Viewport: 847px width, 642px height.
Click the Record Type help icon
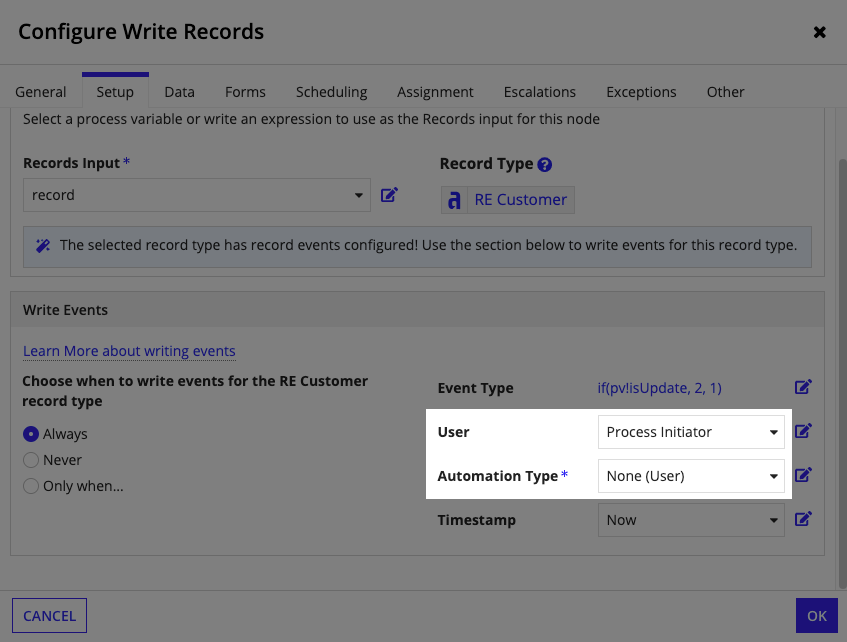(544, 164)
